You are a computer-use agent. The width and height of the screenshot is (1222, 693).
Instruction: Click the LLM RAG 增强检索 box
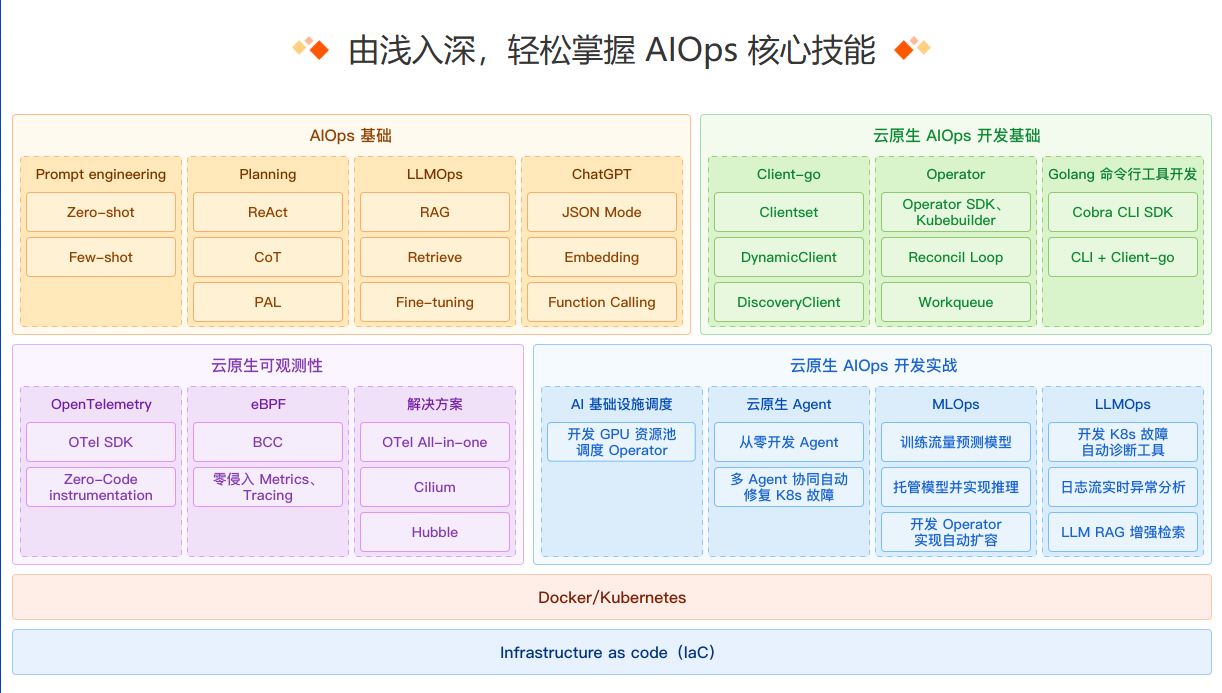(x=1123, y=532)
